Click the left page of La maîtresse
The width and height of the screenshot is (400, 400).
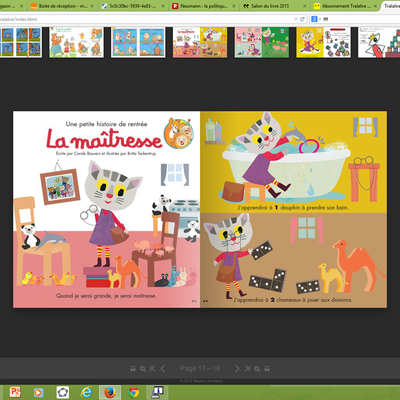coord(107,209)
